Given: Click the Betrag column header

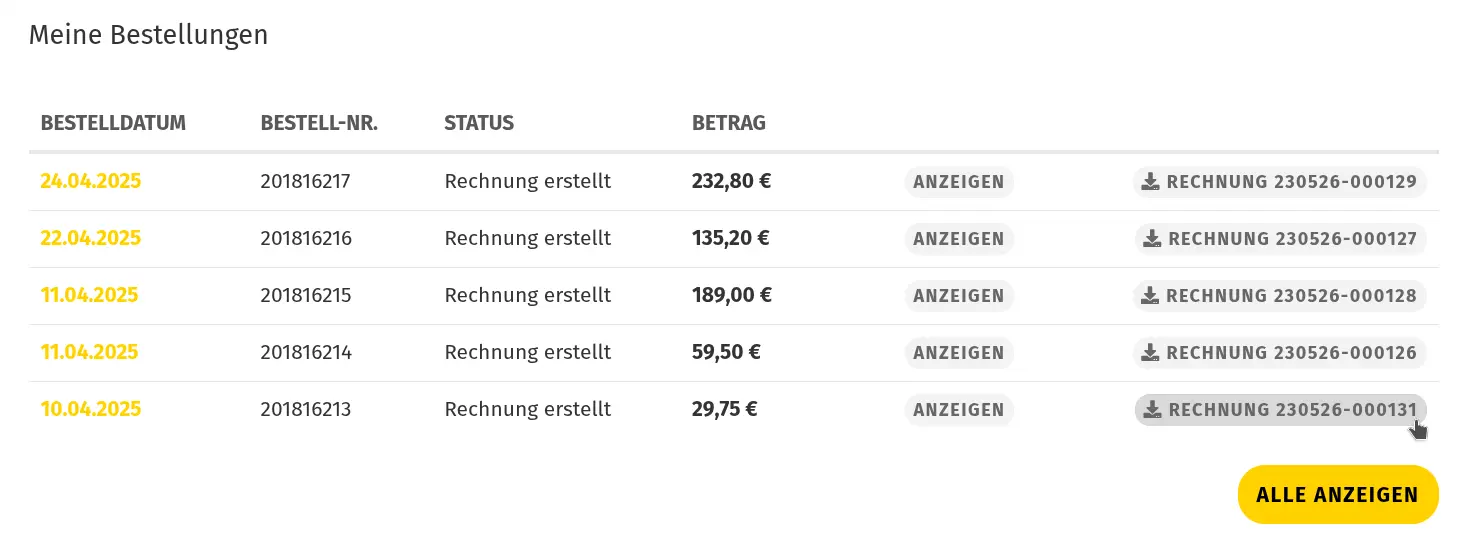Looking at the screenshot, I should coord(729,124).
